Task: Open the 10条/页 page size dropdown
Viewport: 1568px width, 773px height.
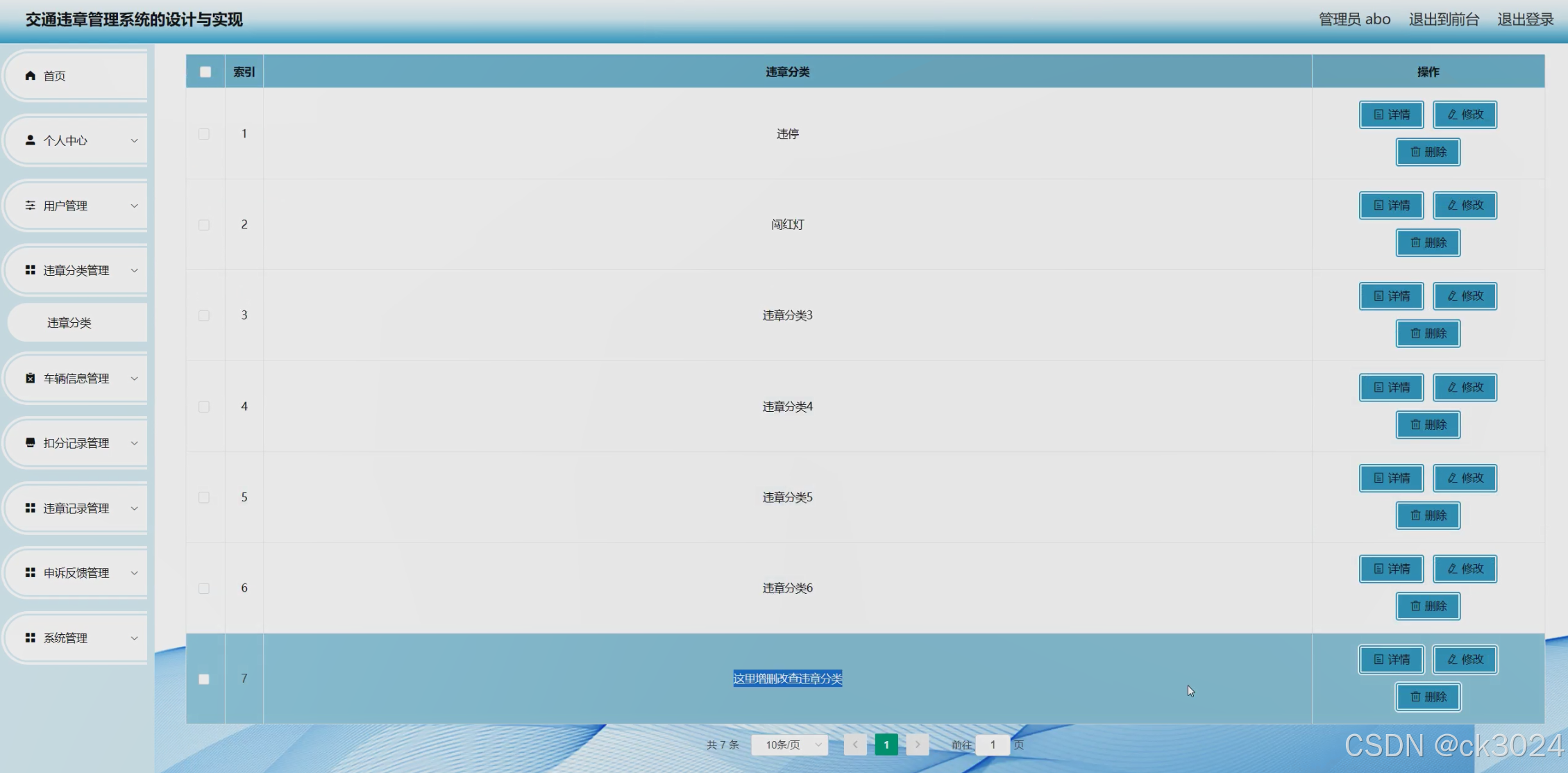Action: point(790,745)
